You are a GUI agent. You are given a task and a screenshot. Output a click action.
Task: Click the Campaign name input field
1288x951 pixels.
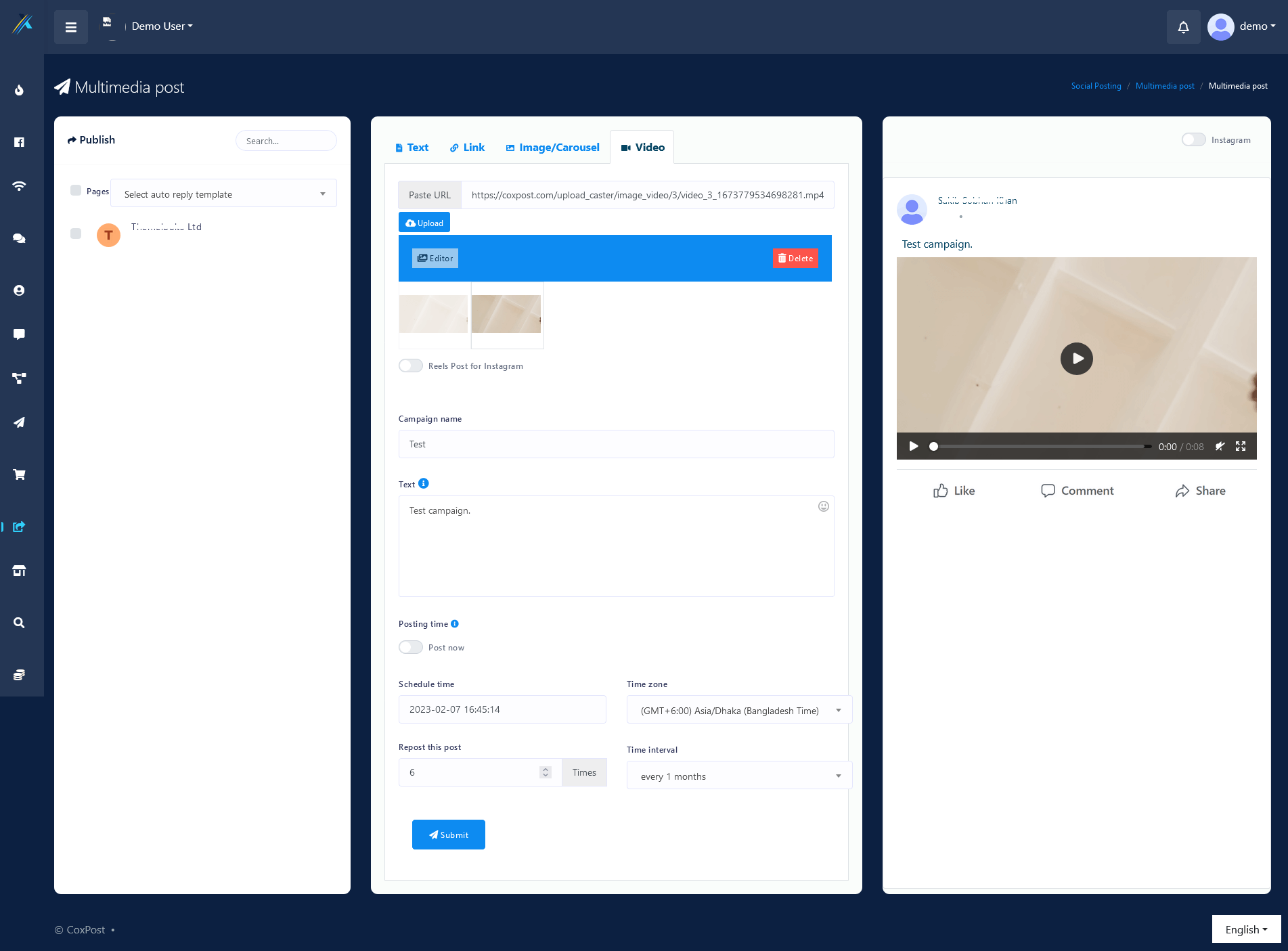click(616, 444)
